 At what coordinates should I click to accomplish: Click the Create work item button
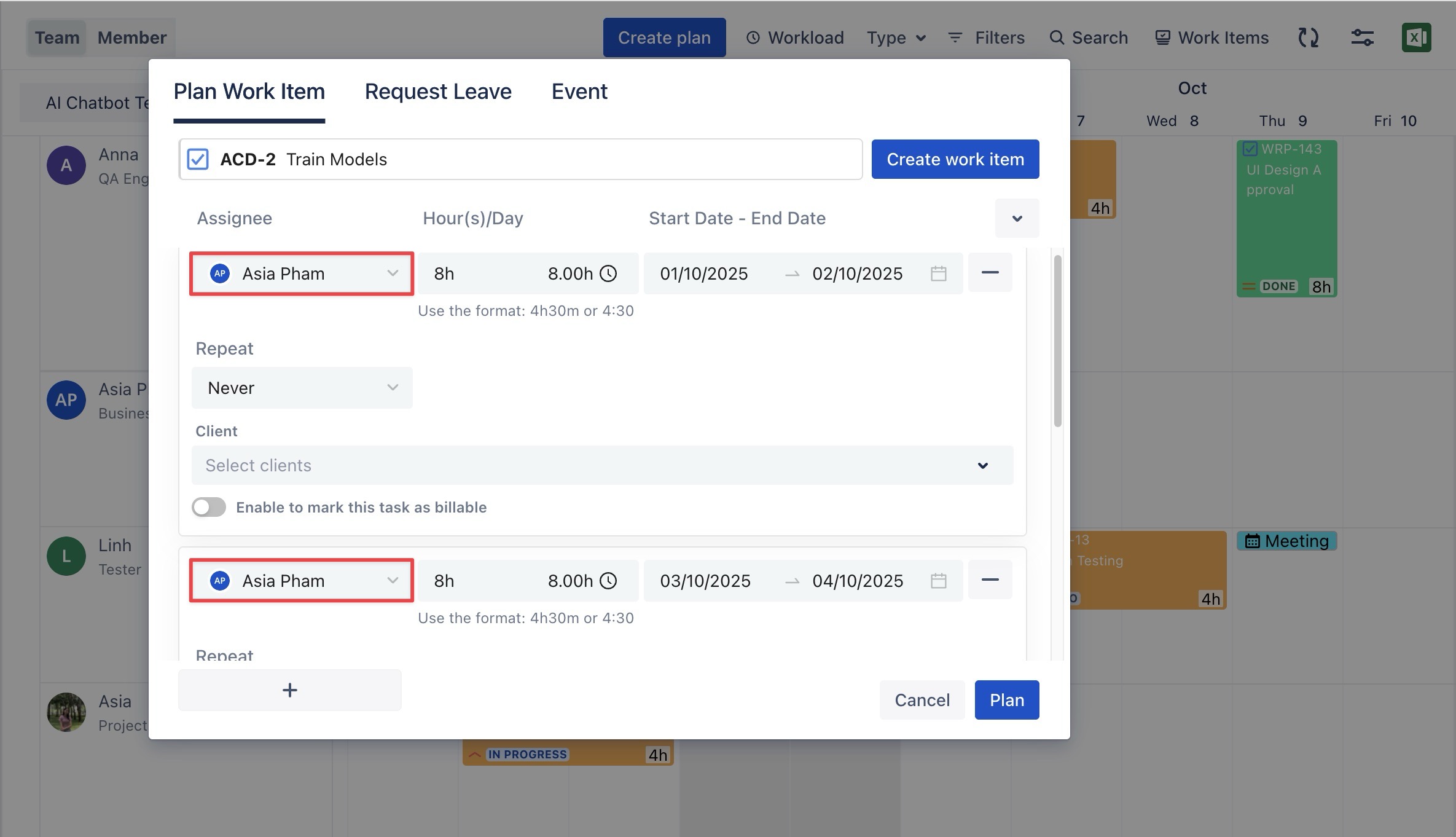click(x=955, y=159)
